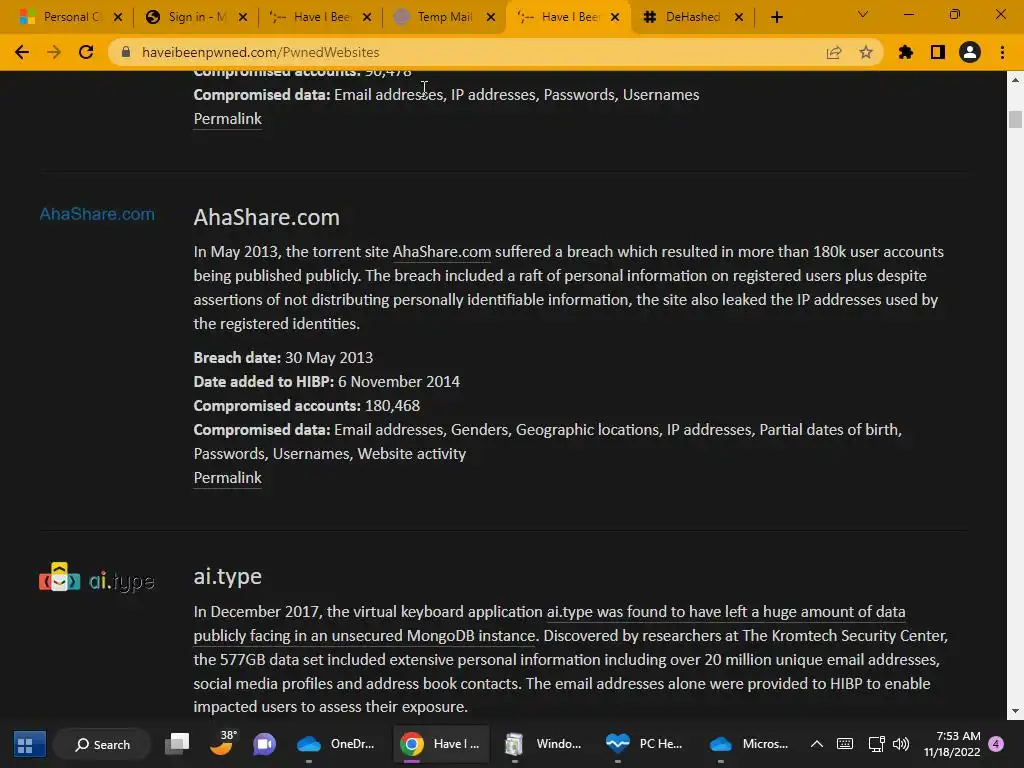Switch to DeHashed tab

(x=691, y=17)
